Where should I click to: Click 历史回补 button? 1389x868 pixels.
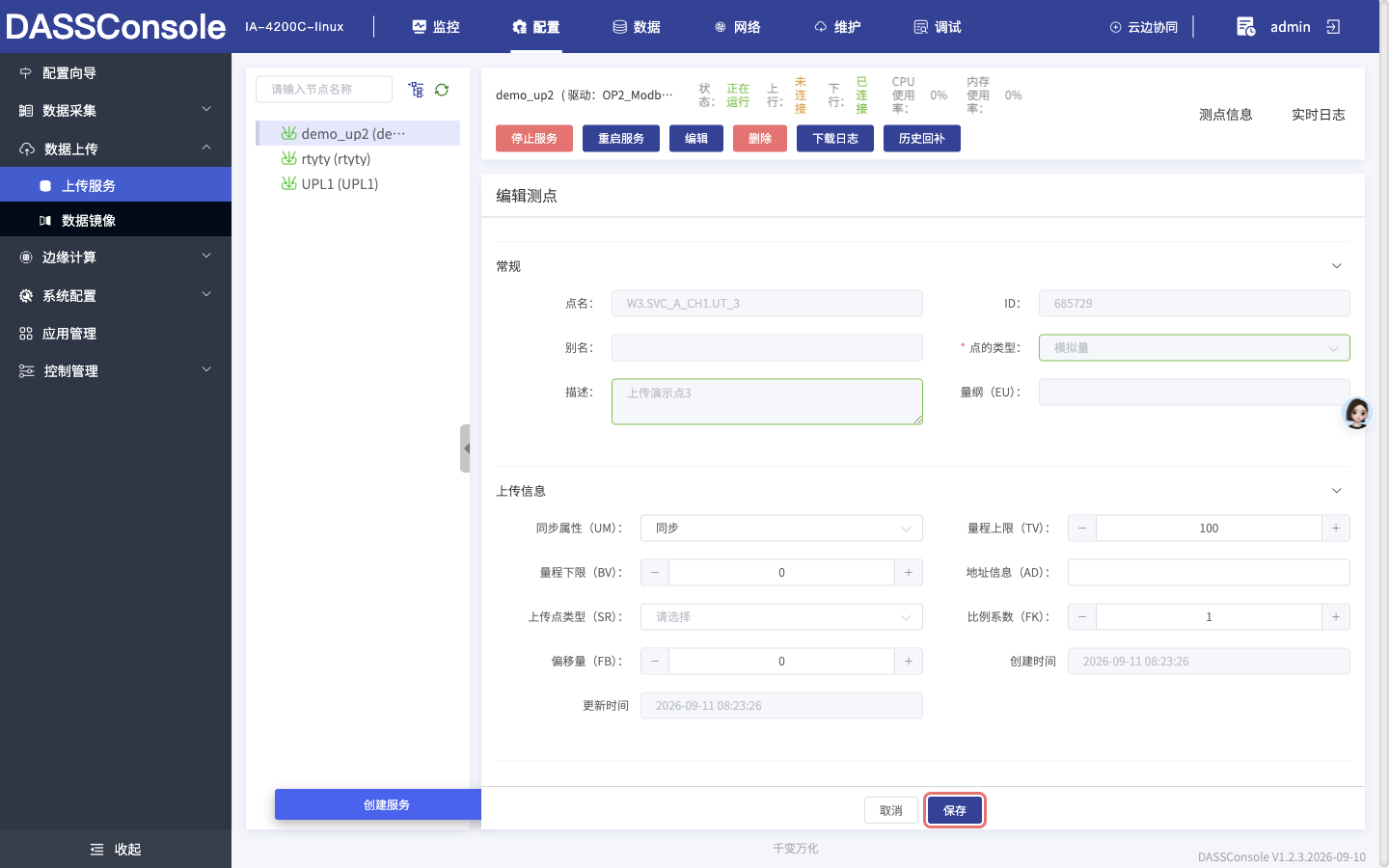point(922,139)
